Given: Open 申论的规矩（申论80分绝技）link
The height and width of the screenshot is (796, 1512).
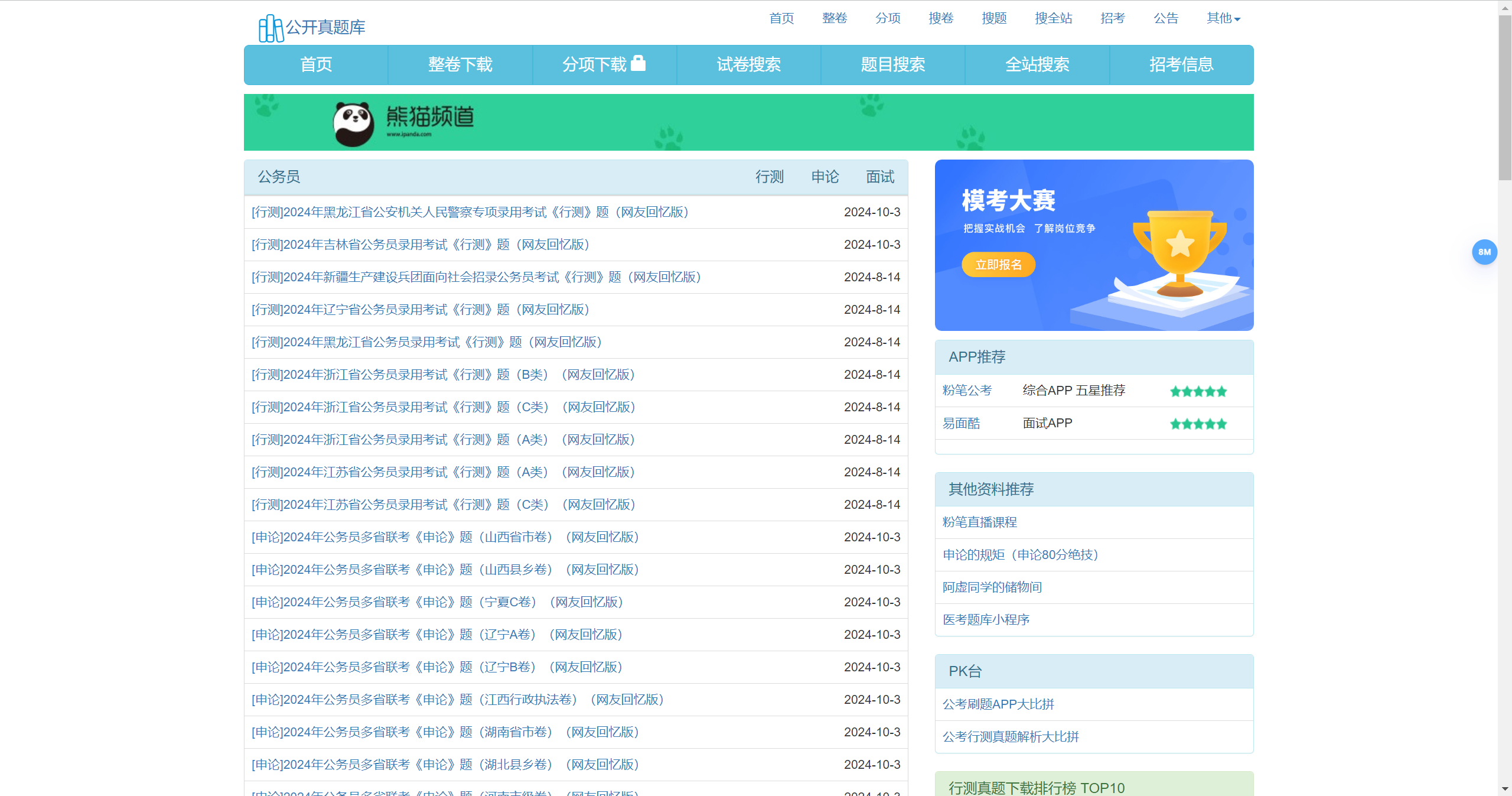Looking at the screenshot, I should coord(1021,555).
